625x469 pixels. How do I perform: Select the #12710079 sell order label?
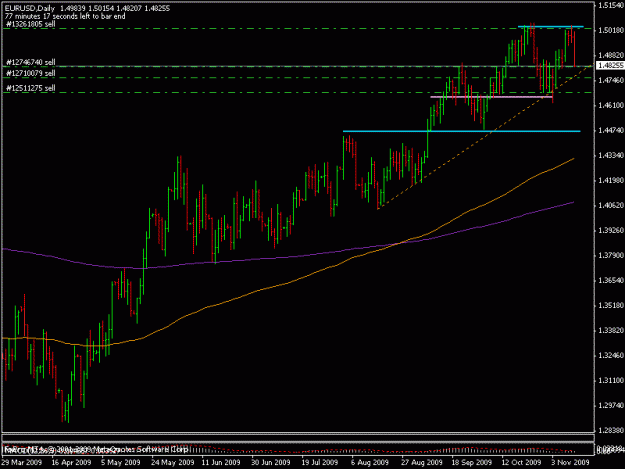tap(31, 73)
